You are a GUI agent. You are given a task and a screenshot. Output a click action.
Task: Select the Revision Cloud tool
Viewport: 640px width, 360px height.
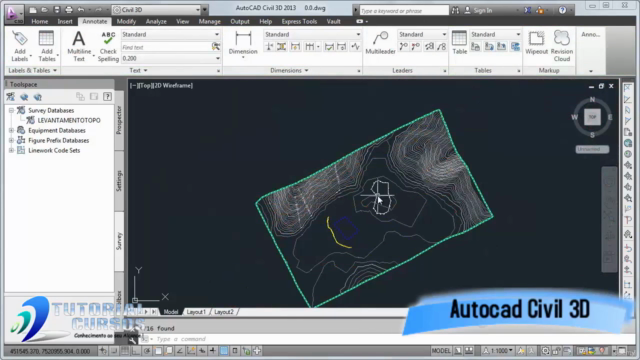pos(562,46)
